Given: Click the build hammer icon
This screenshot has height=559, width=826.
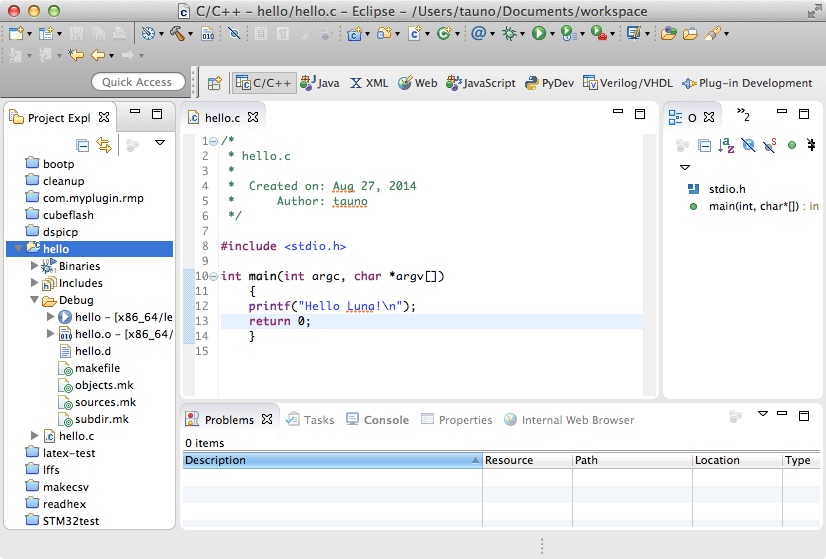Looking at the screenshot, I should coord(177,33).
